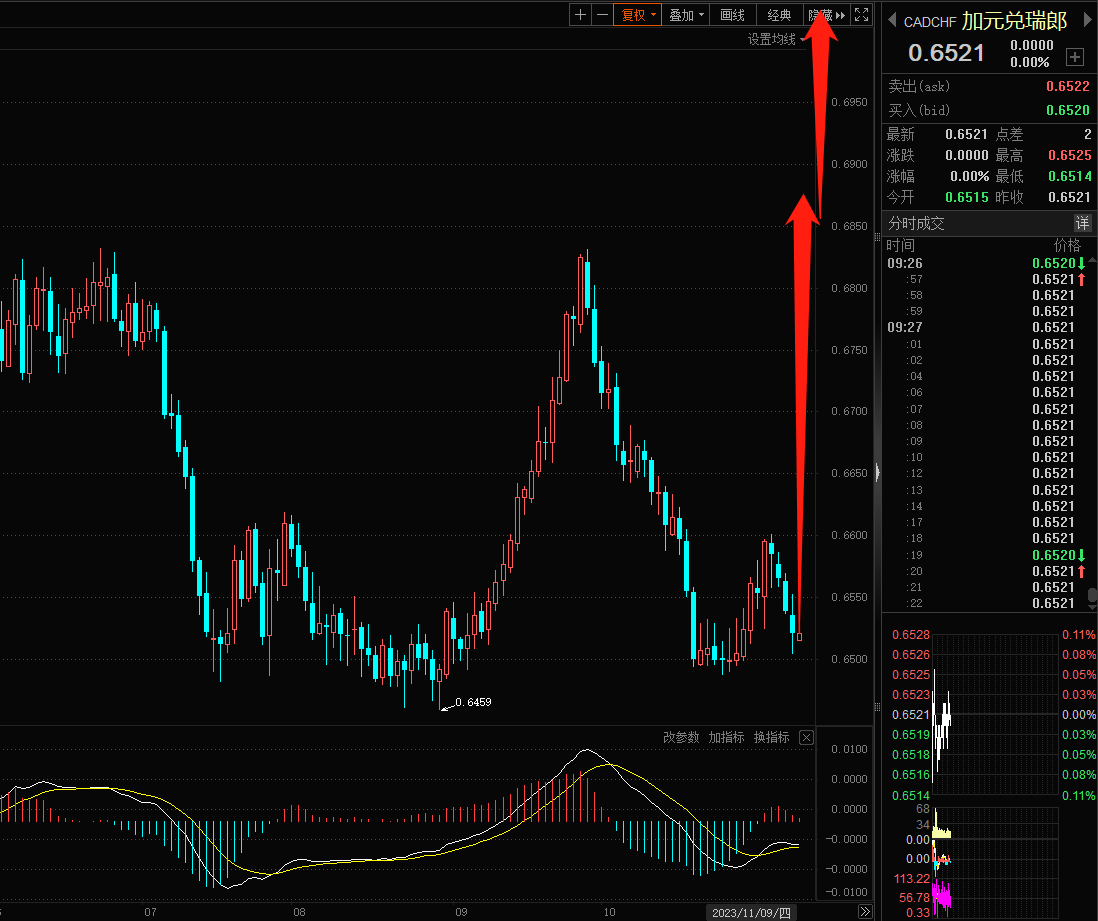Go to next symbol arrow after 加元兑瑞郎
The image size is (1098, 921).
point(1087,20)
